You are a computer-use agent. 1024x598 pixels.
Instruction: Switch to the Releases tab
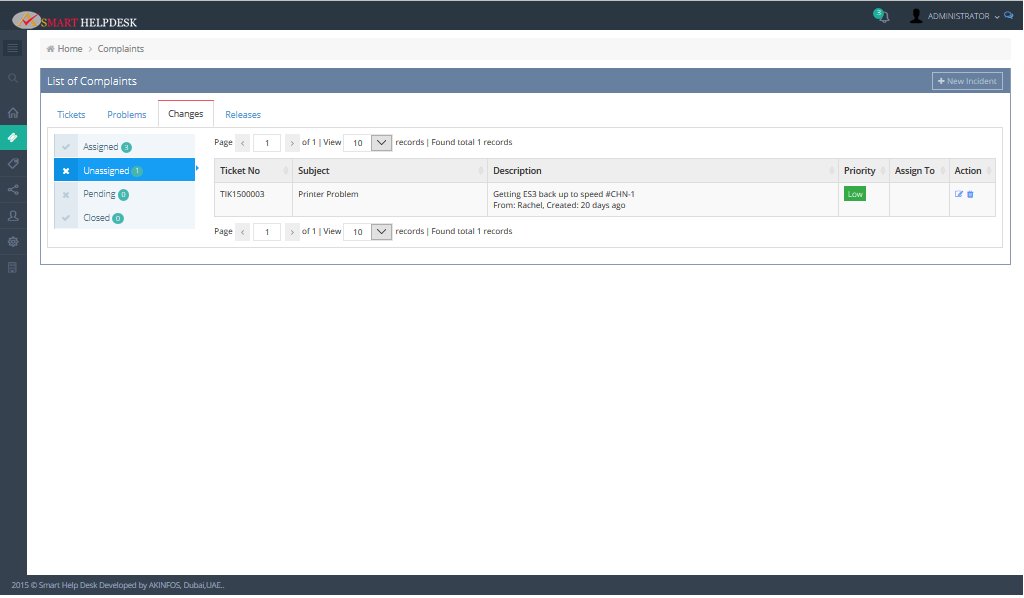(x=243, y=115)
